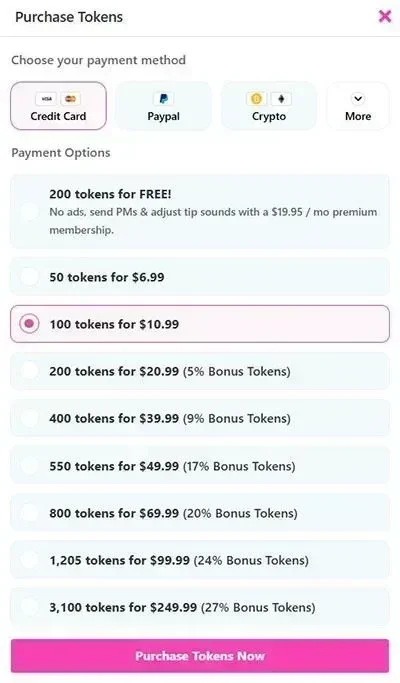Choose Paypal as payment method
This screenshot has width=400, height=683.
click(x=163, y=106)
